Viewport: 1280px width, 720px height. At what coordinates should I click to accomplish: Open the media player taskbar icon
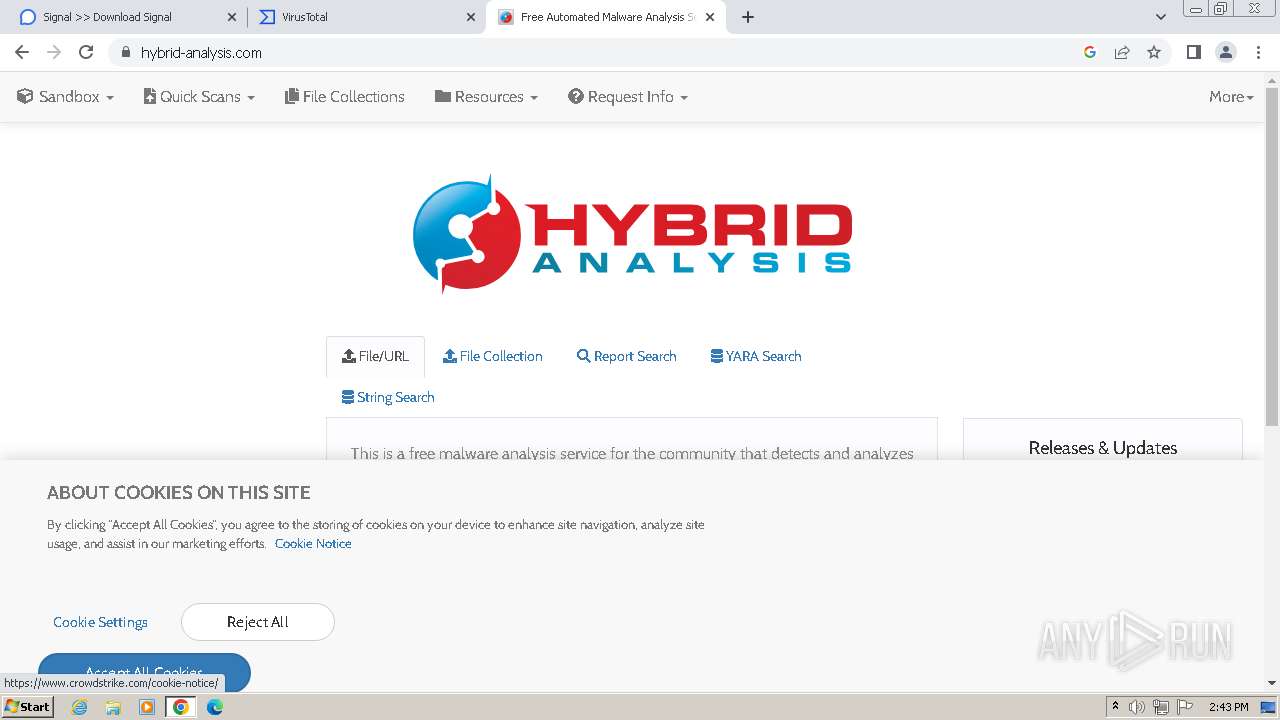tap(147, 707)
